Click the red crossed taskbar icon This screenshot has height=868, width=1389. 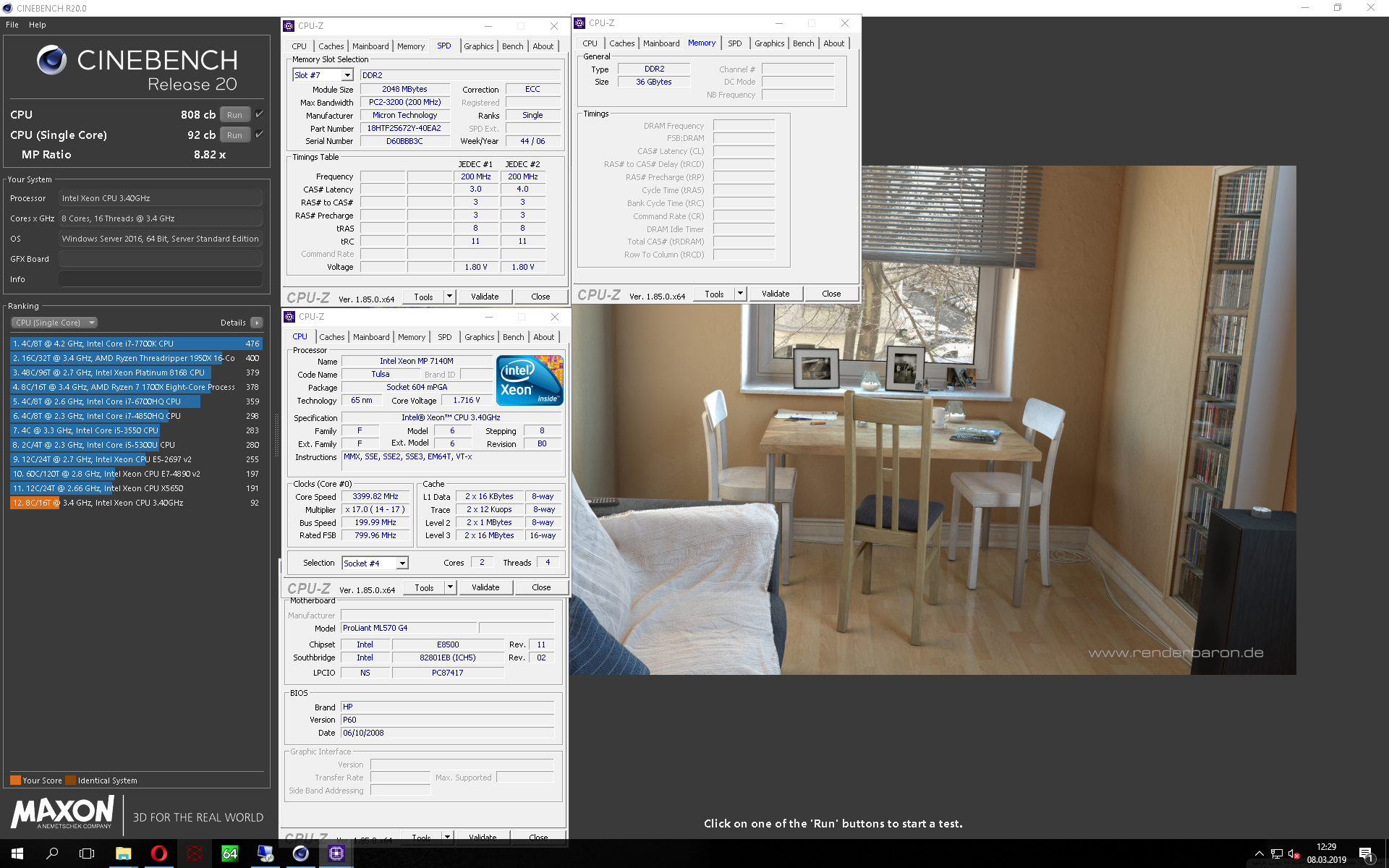[194, 854]
